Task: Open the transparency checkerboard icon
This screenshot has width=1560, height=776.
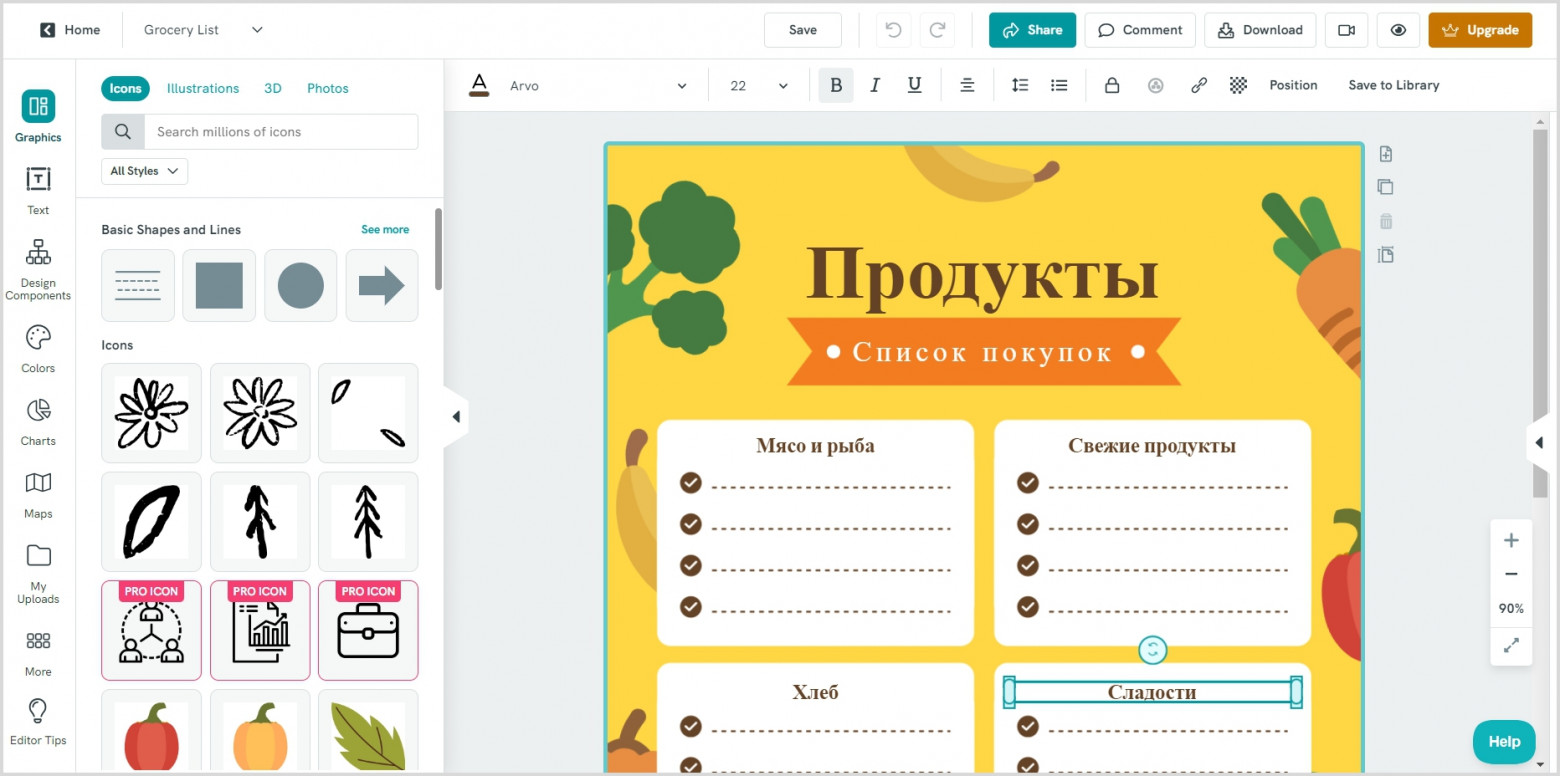Action: pos(1238,85)
